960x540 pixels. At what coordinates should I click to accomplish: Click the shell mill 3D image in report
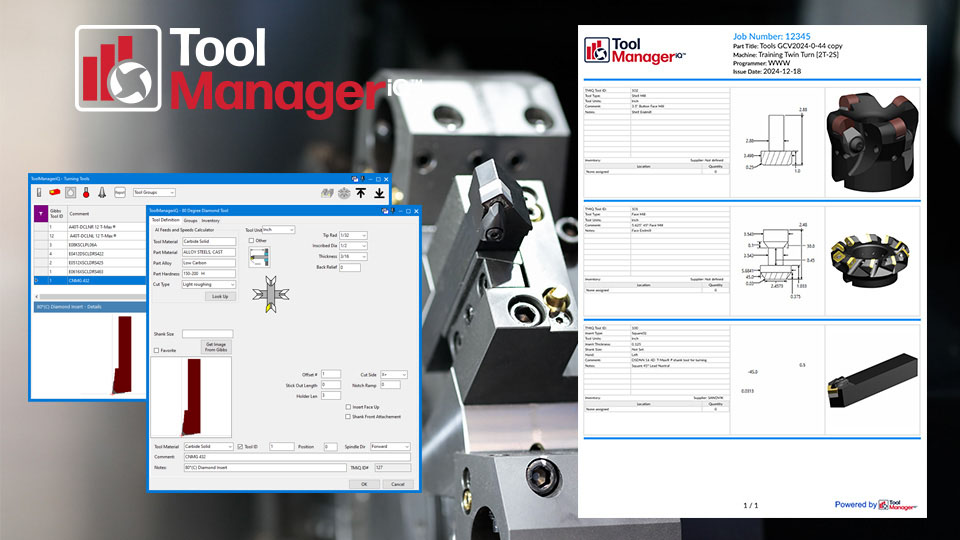pyautogui.click(x=872, y=142)
